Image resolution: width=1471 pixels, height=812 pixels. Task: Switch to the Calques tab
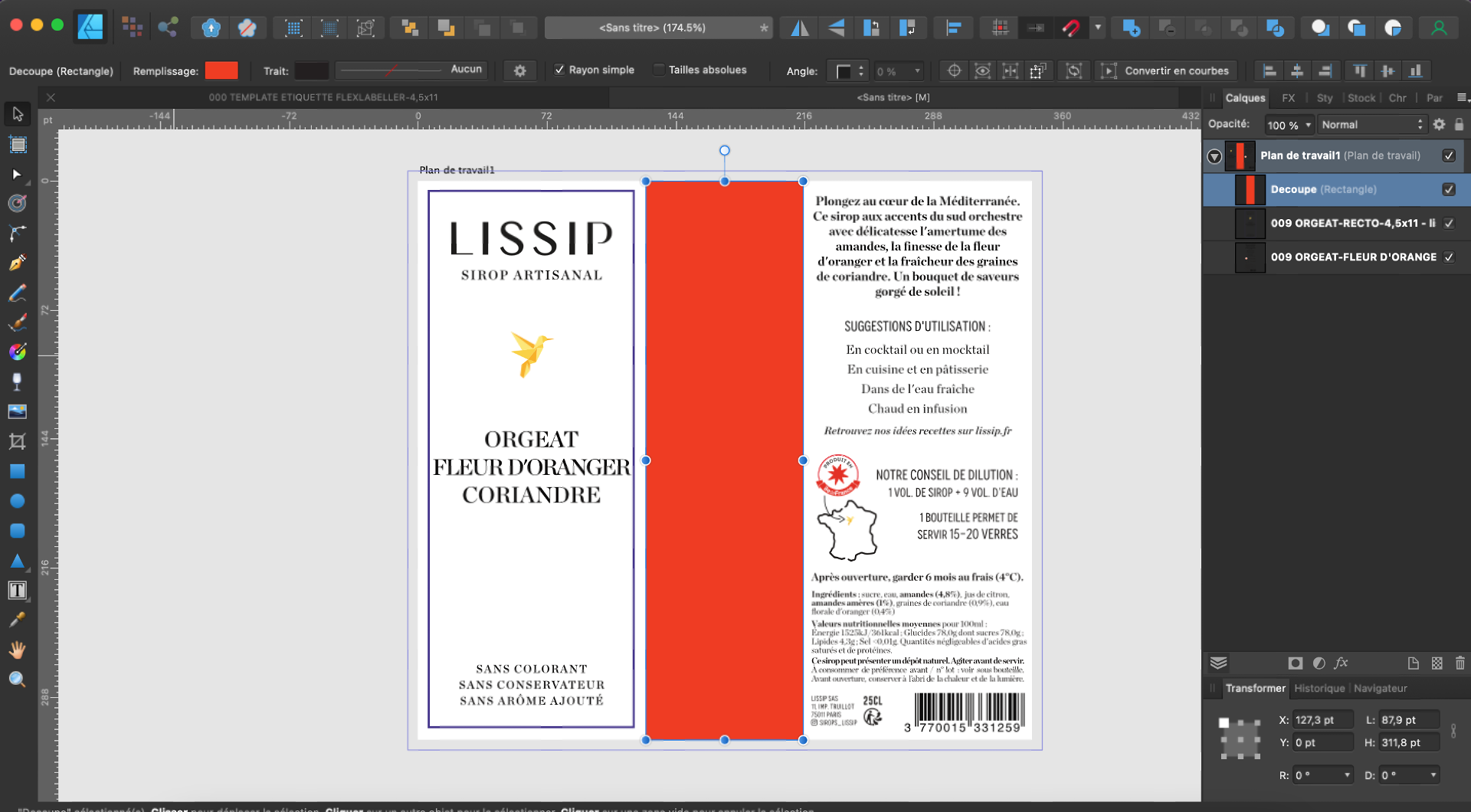click(1245, 98)
